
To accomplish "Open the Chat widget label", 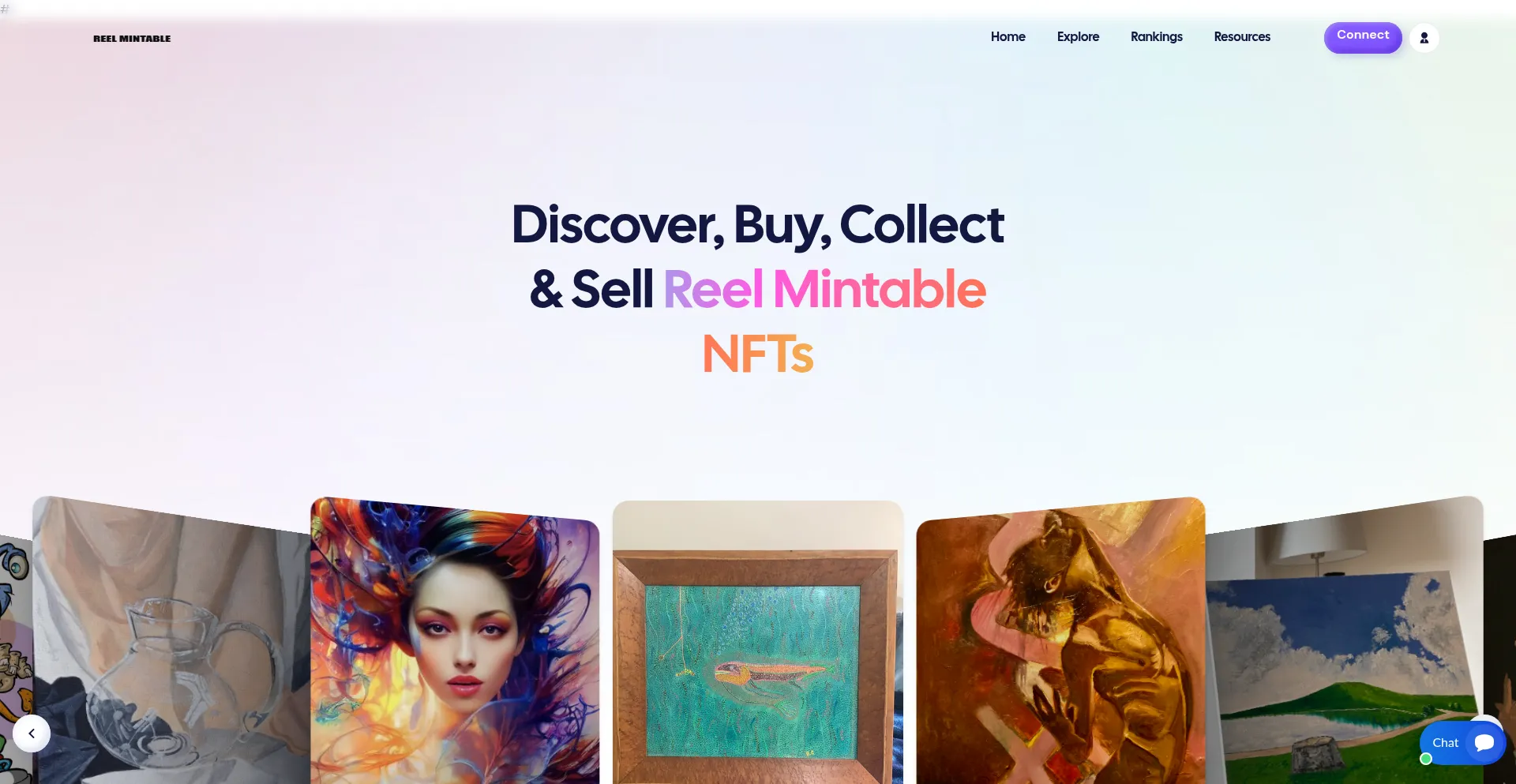I will point(1445,743).
